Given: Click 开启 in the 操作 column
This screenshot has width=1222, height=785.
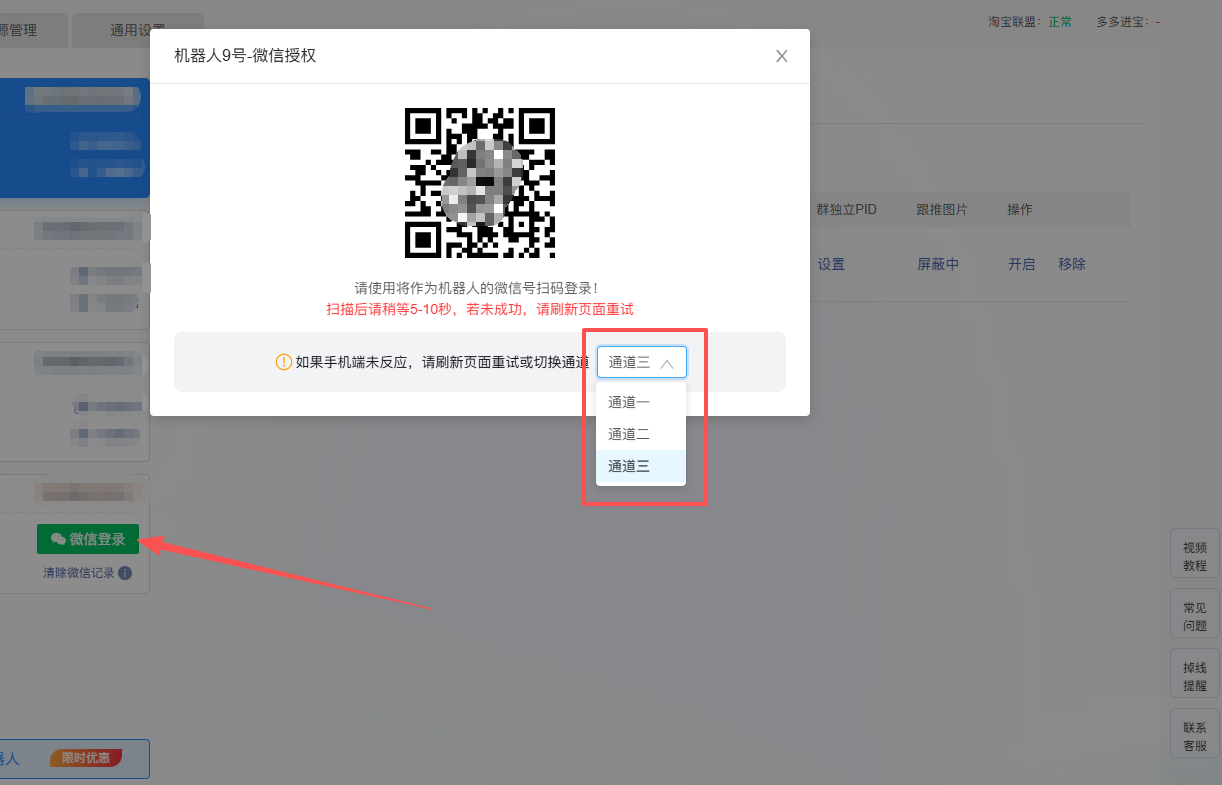Looking at the screenshot, I should (1021, 264).
